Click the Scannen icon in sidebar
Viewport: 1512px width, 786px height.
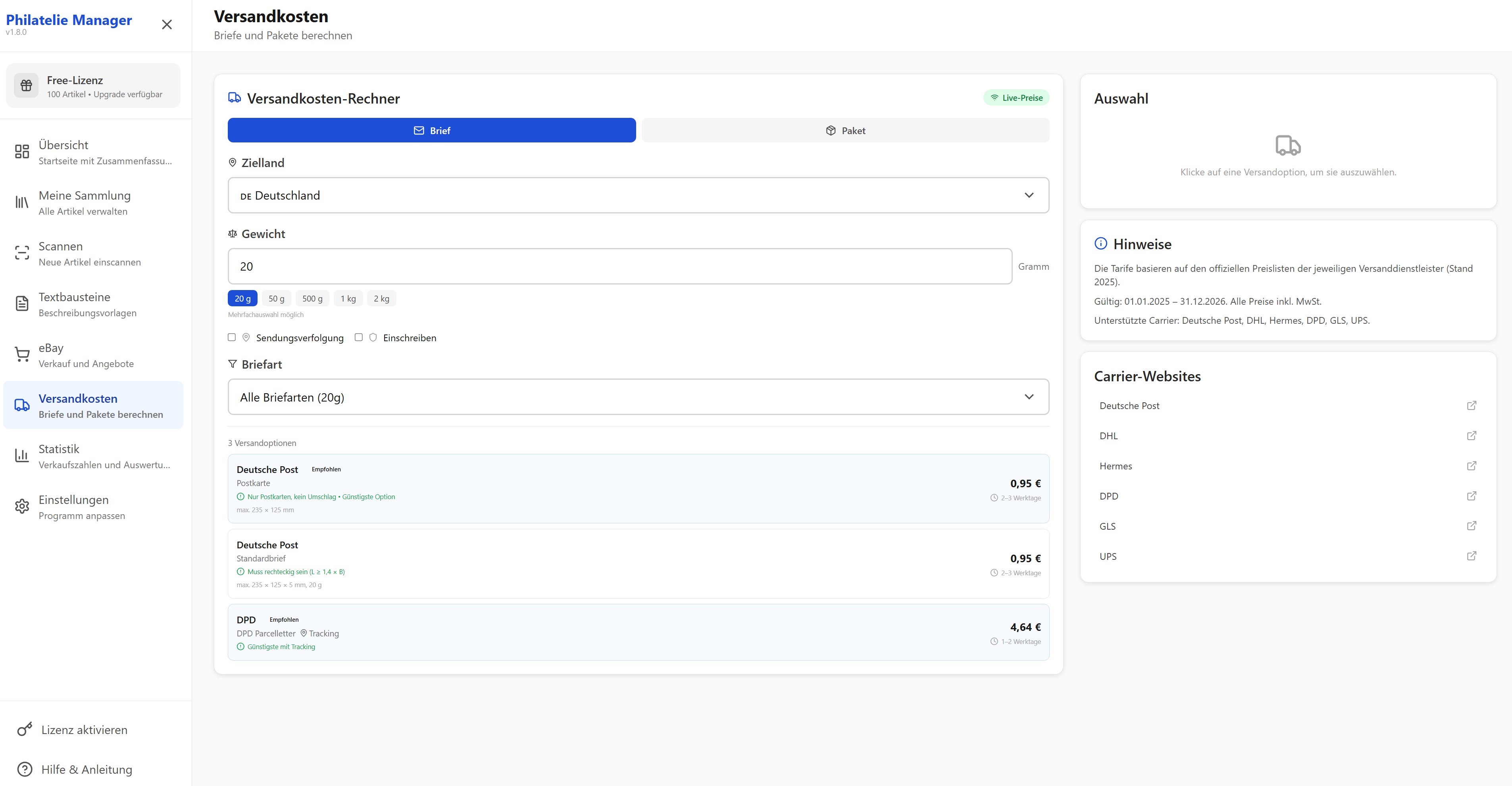click(22, 253)
